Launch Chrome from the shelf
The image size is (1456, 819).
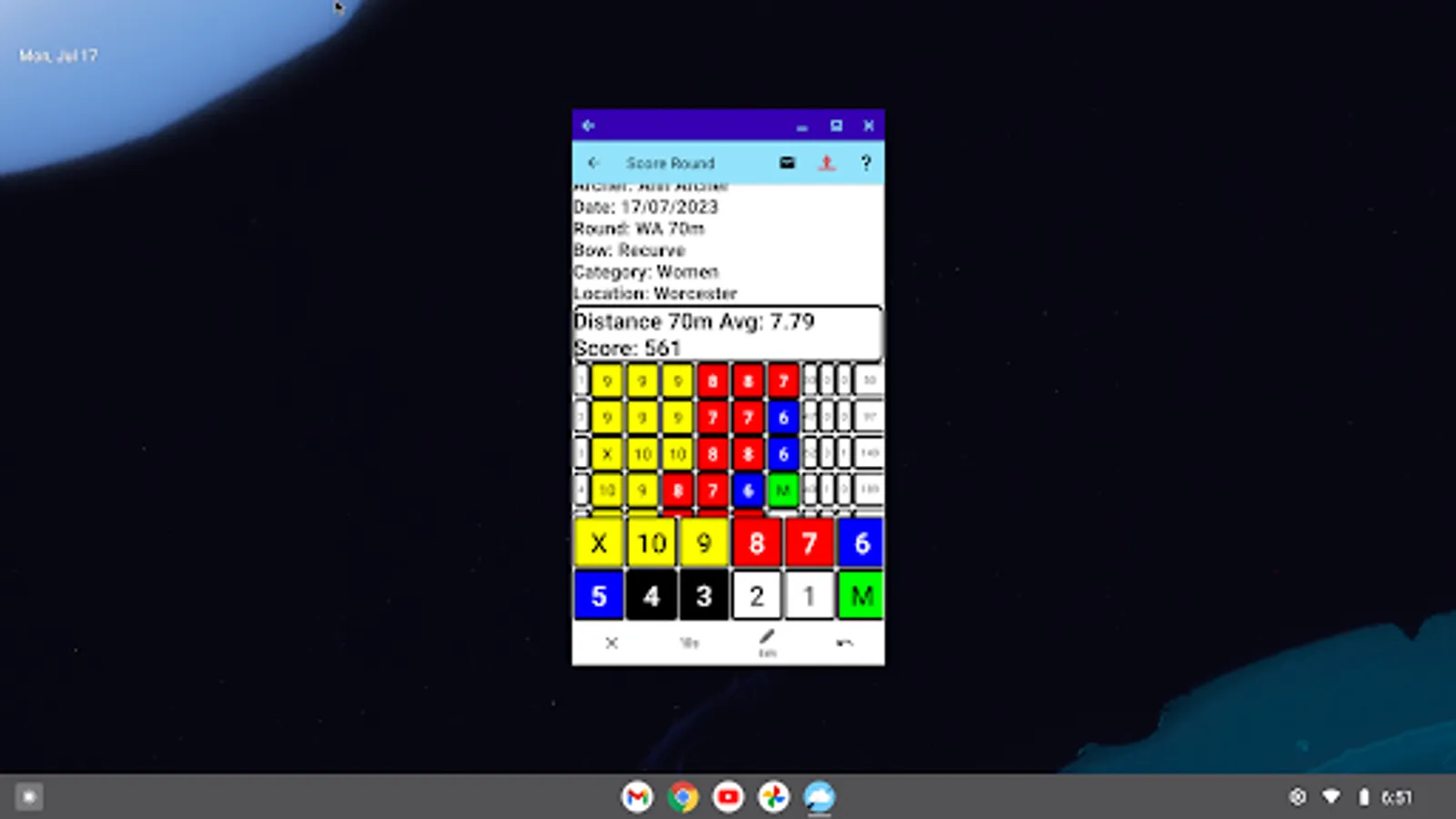(x=682, y=797)
